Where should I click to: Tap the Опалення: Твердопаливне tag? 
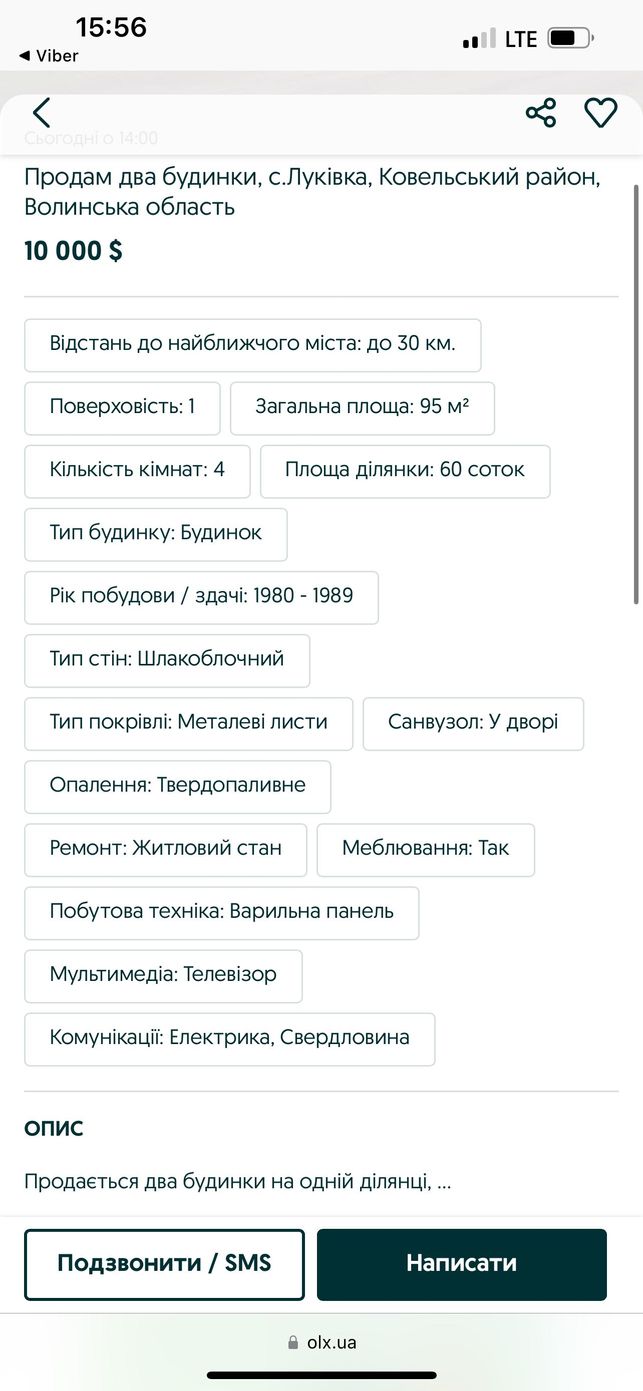[x=177, y=786]
